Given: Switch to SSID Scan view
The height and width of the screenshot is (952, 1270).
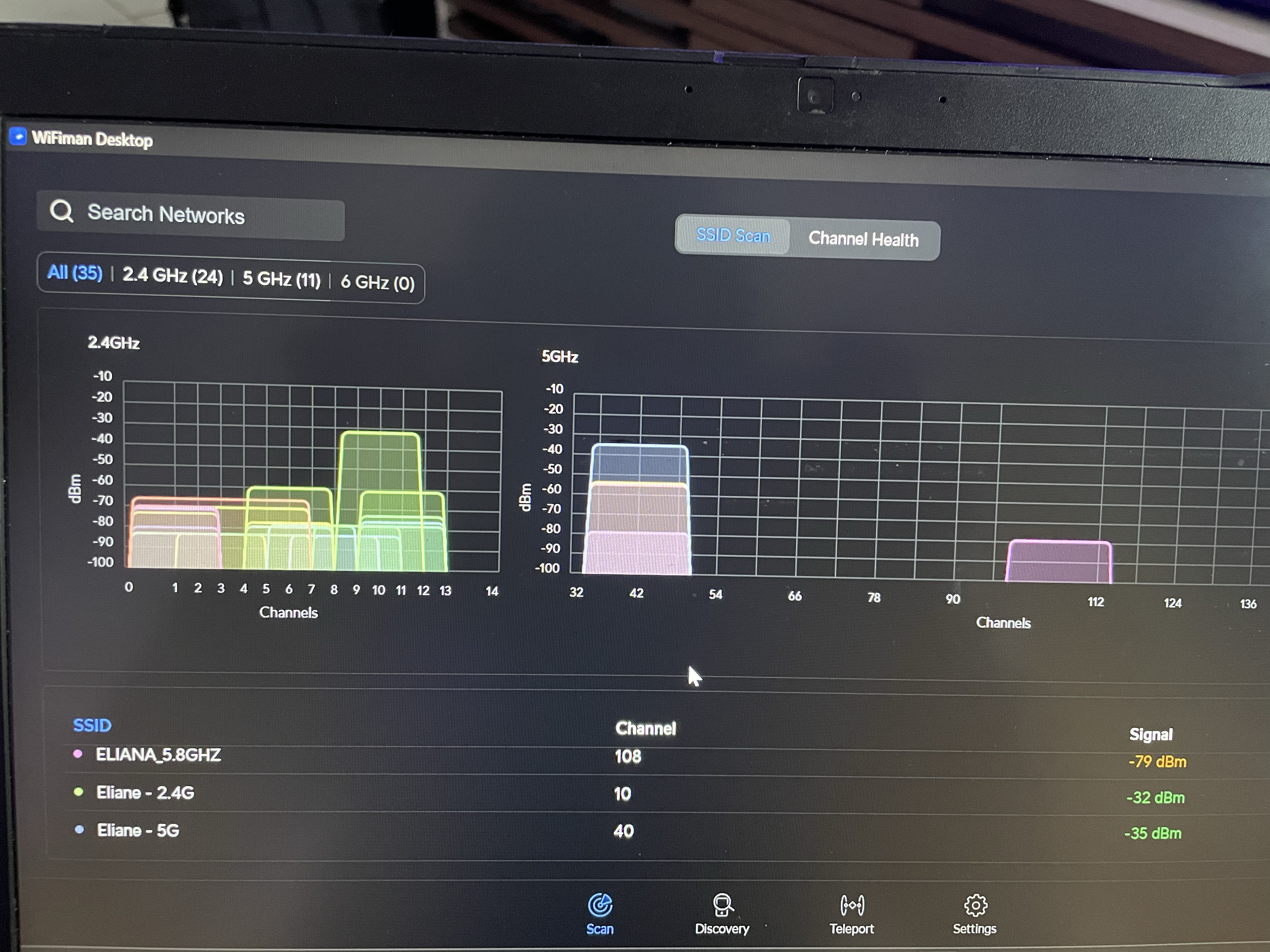Looking at the screenshot, I should [733, 236].
